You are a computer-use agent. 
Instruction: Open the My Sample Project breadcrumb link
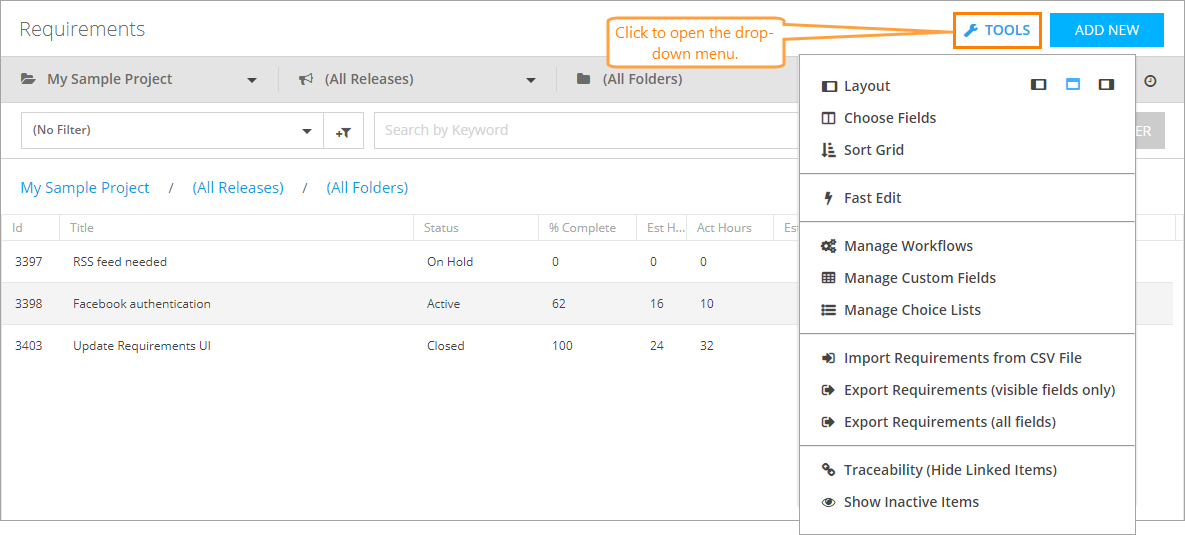(85, 188)
